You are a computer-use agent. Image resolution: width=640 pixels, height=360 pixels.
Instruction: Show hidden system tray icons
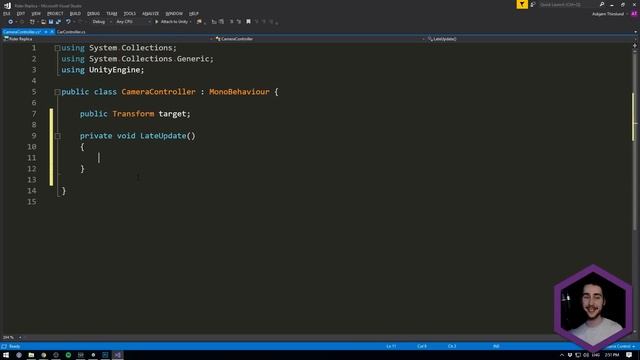(562, 355)
